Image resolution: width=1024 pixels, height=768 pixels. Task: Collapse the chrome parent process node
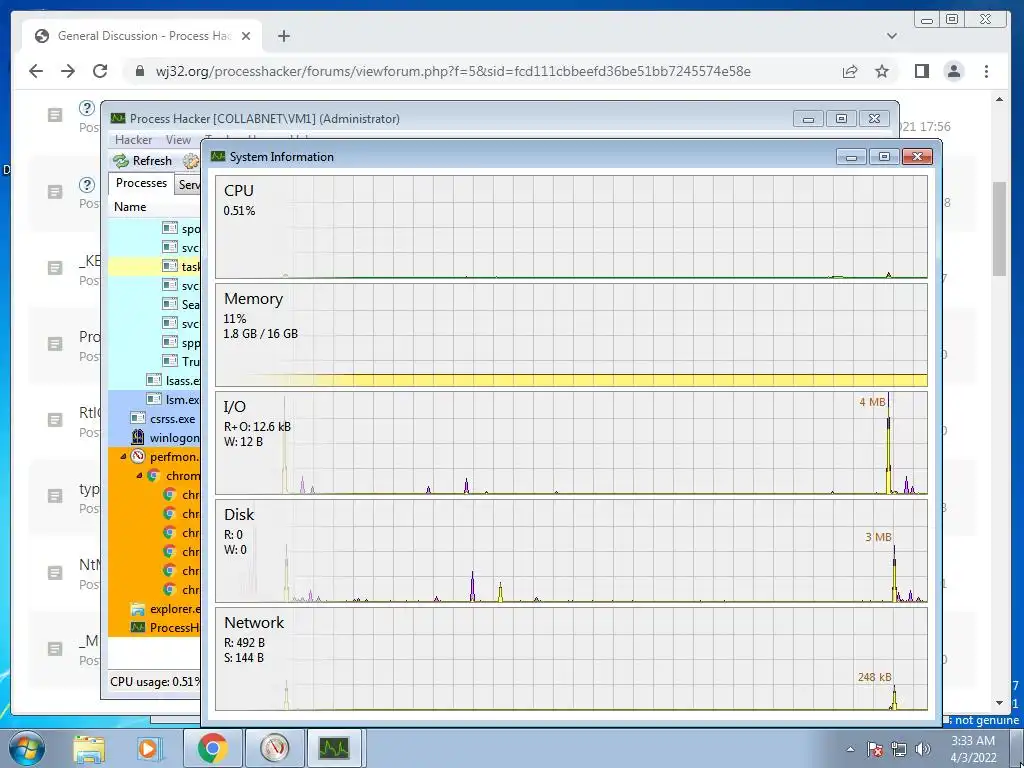138,475
